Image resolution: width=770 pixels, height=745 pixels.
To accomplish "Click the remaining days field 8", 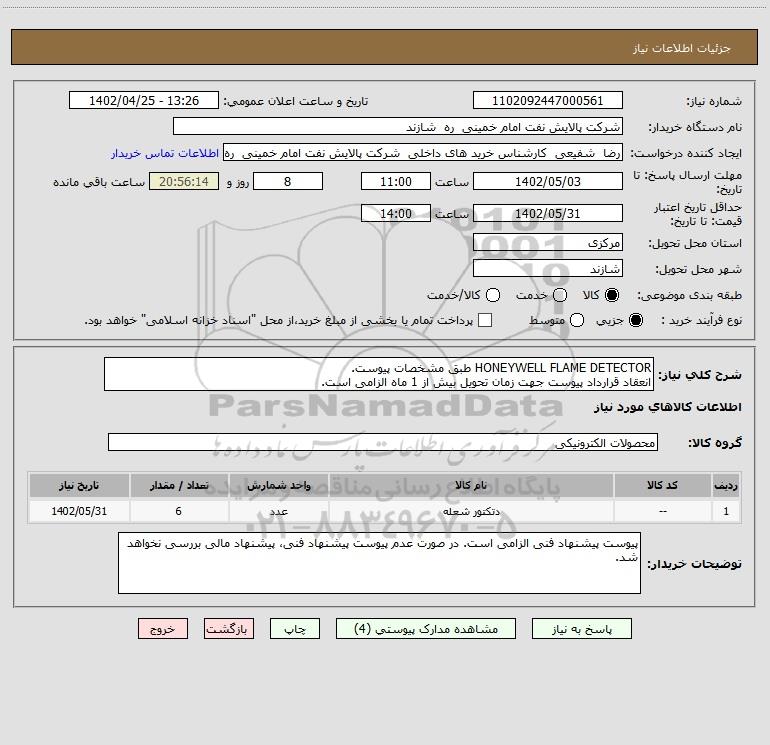I will [288, 181].
